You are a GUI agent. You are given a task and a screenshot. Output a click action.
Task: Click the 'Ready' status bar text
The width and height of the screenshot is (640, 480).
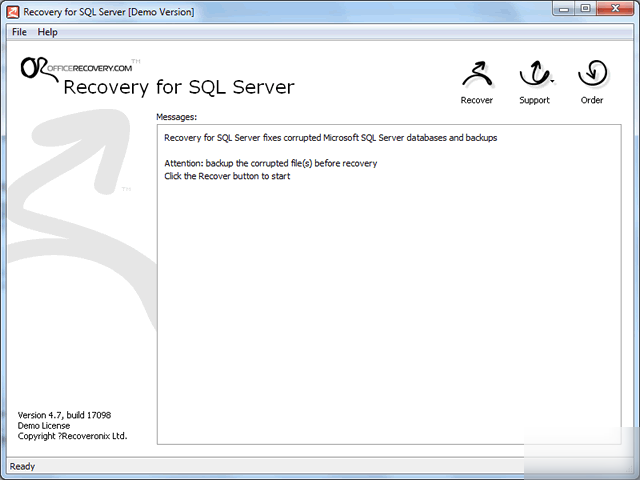coord(22,466)
